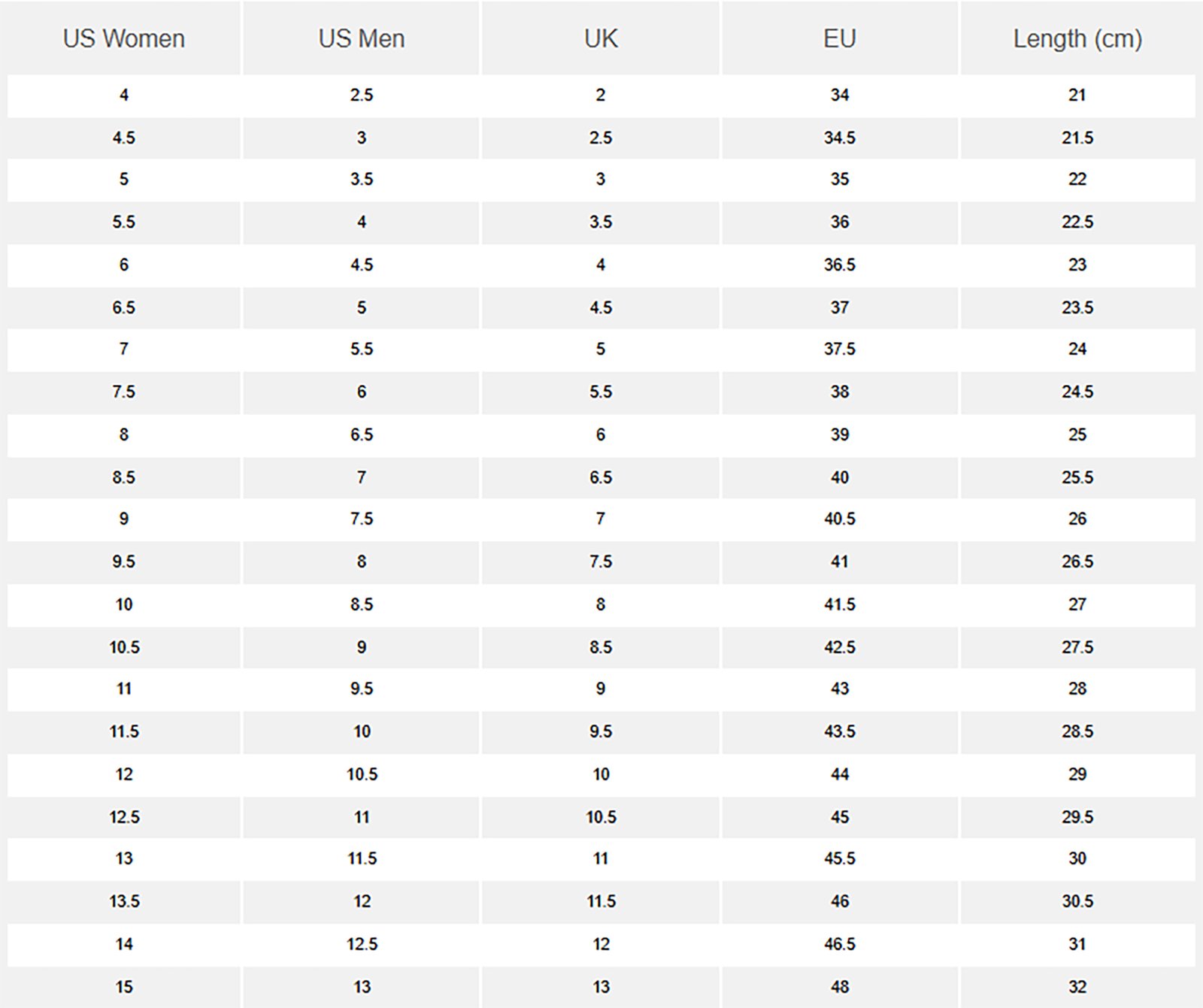
Task: Select the EU column header
Action: pos(840,38)
